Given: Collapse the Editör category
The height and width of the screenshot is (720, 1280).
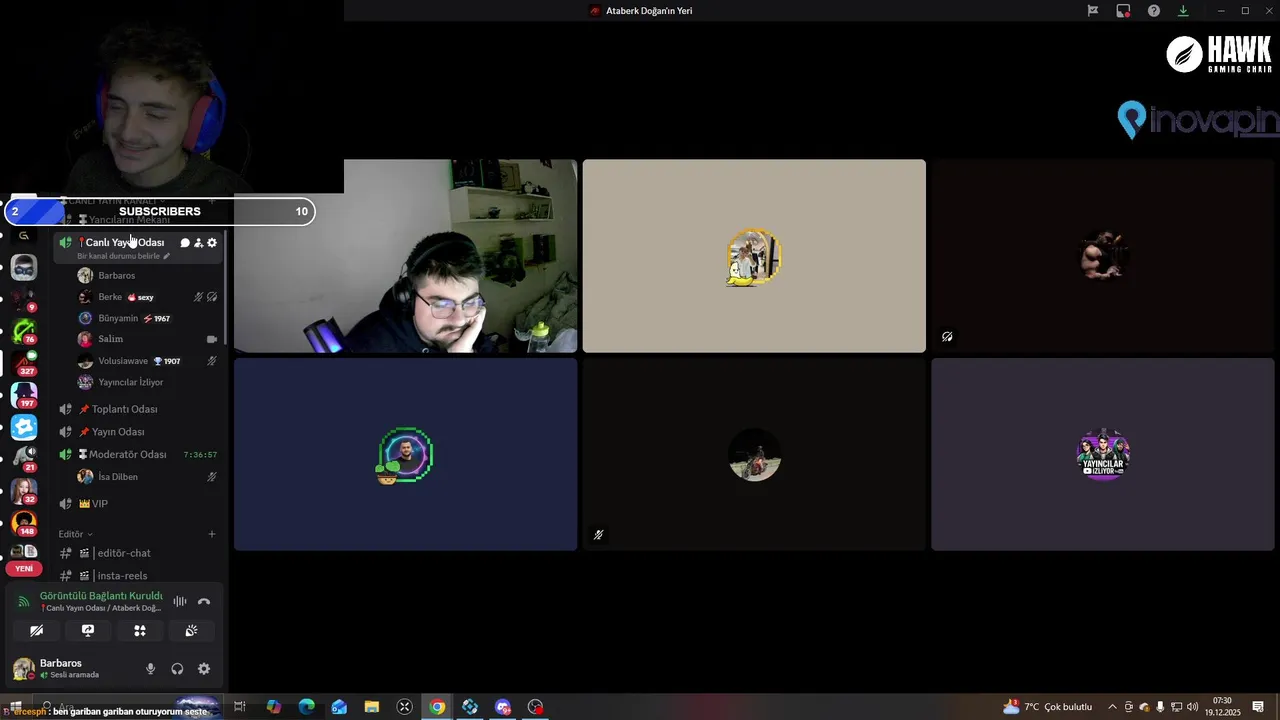Looking at the screenshot, I should click(75, 534).
